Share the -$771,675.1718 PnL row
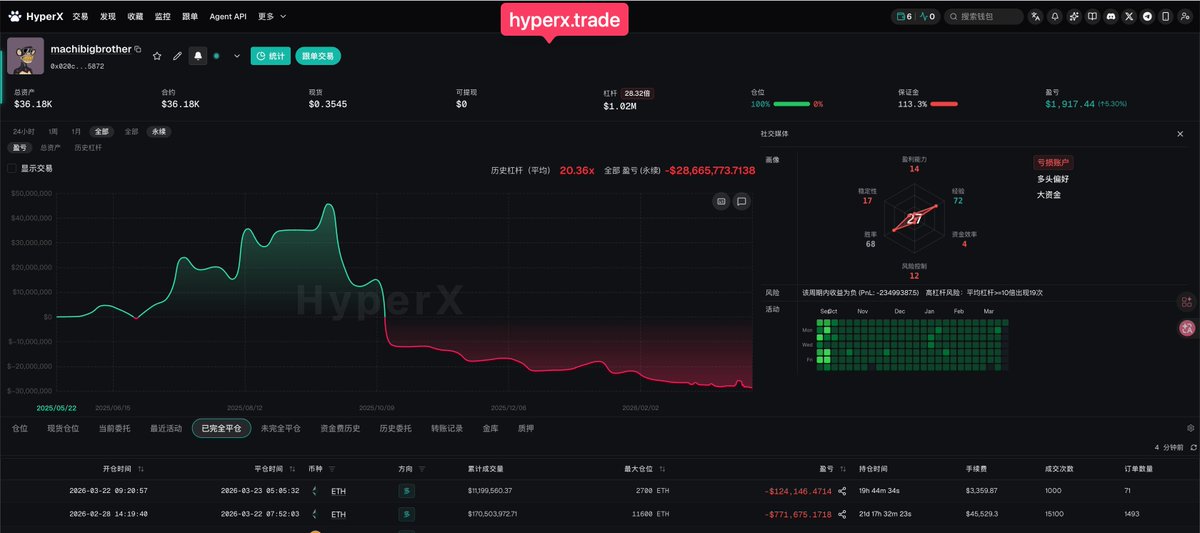Viewport: 1200px width, 533px height. point(842,514)
